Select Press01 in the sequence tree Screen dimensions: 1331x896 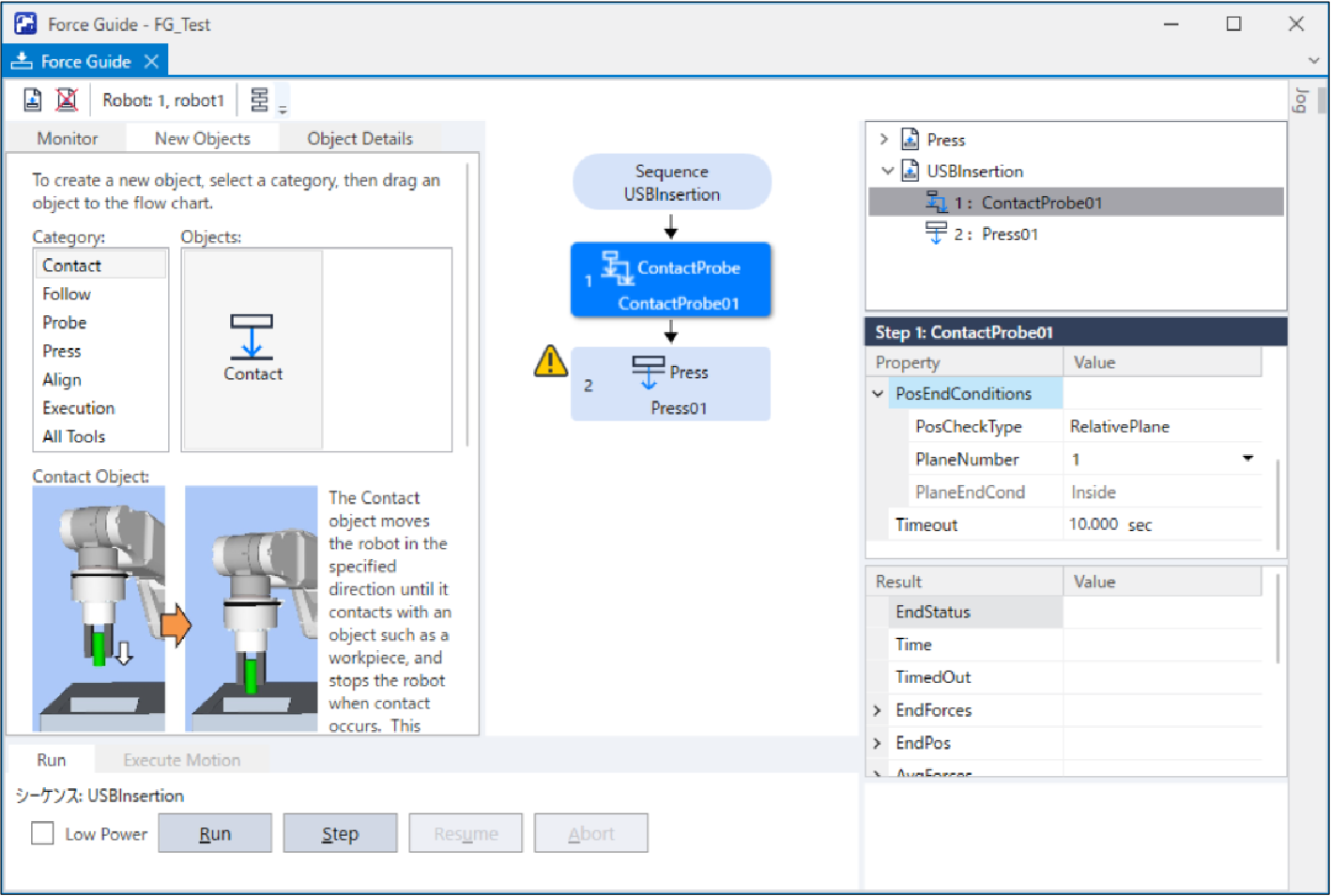tap(1009, 235)
